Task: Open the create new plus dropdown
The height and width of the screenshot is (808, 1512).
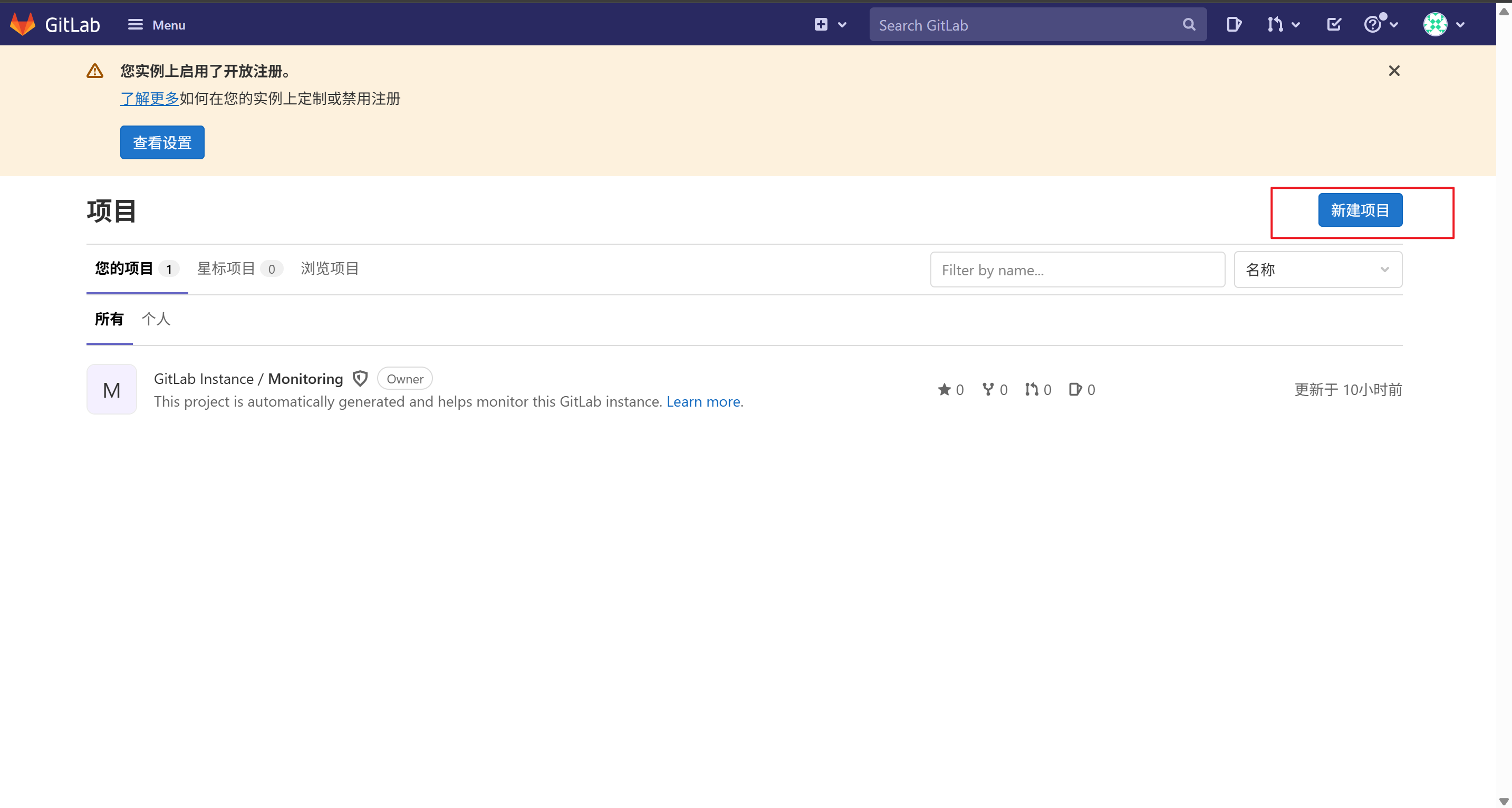Action: 830,25
